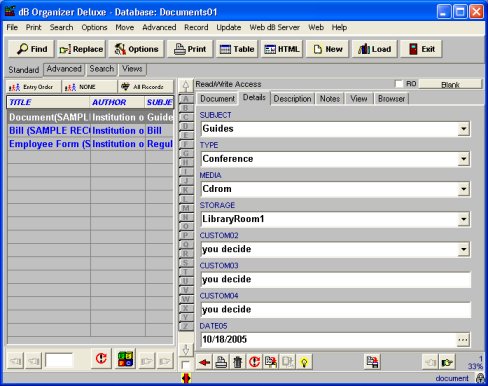
Task: Delete record with the trash can icon
Action: (x=238, y=362)
